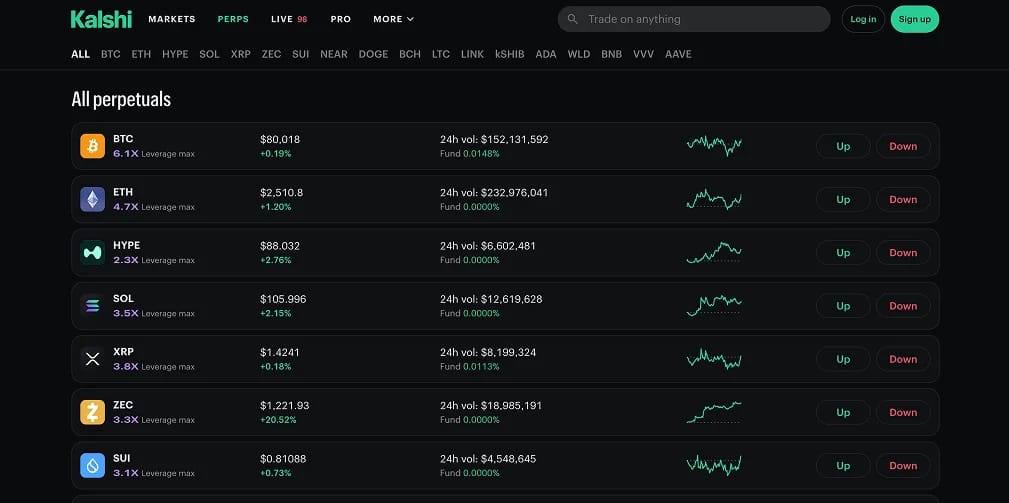Click Up on the ETH row
Screen dimensions: 1009x503
click(x=843, y=199)
